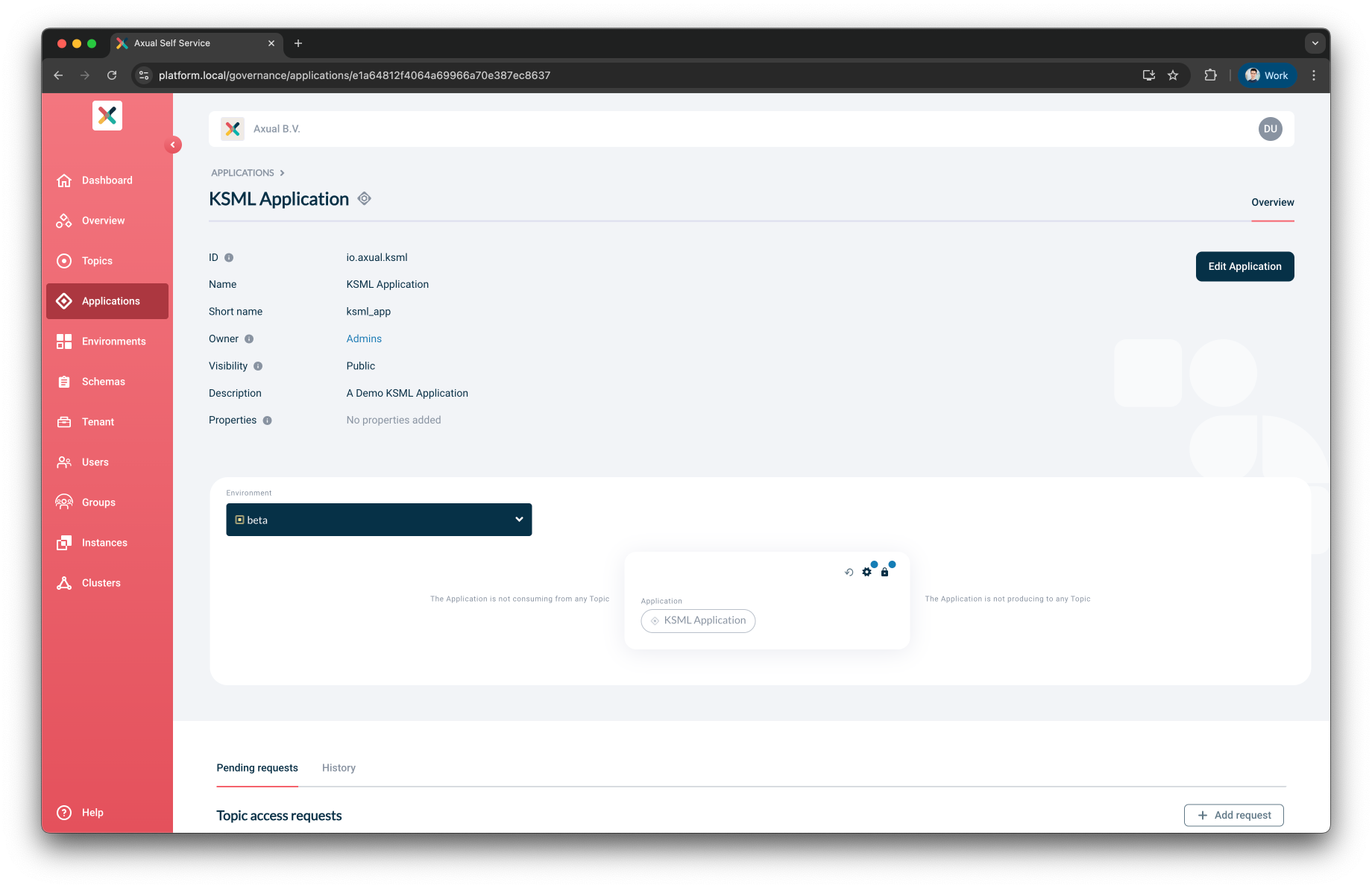
Task: Open the Environment dropdown showing beta
Action: 379,520
